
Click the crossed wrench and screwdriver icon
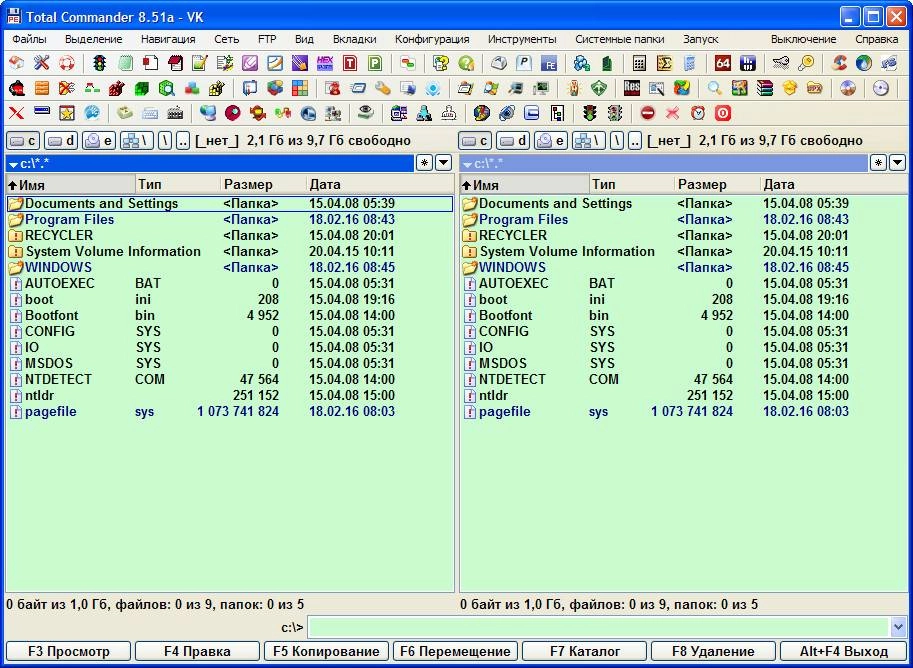pyautogui.click(x=41, y=63)
